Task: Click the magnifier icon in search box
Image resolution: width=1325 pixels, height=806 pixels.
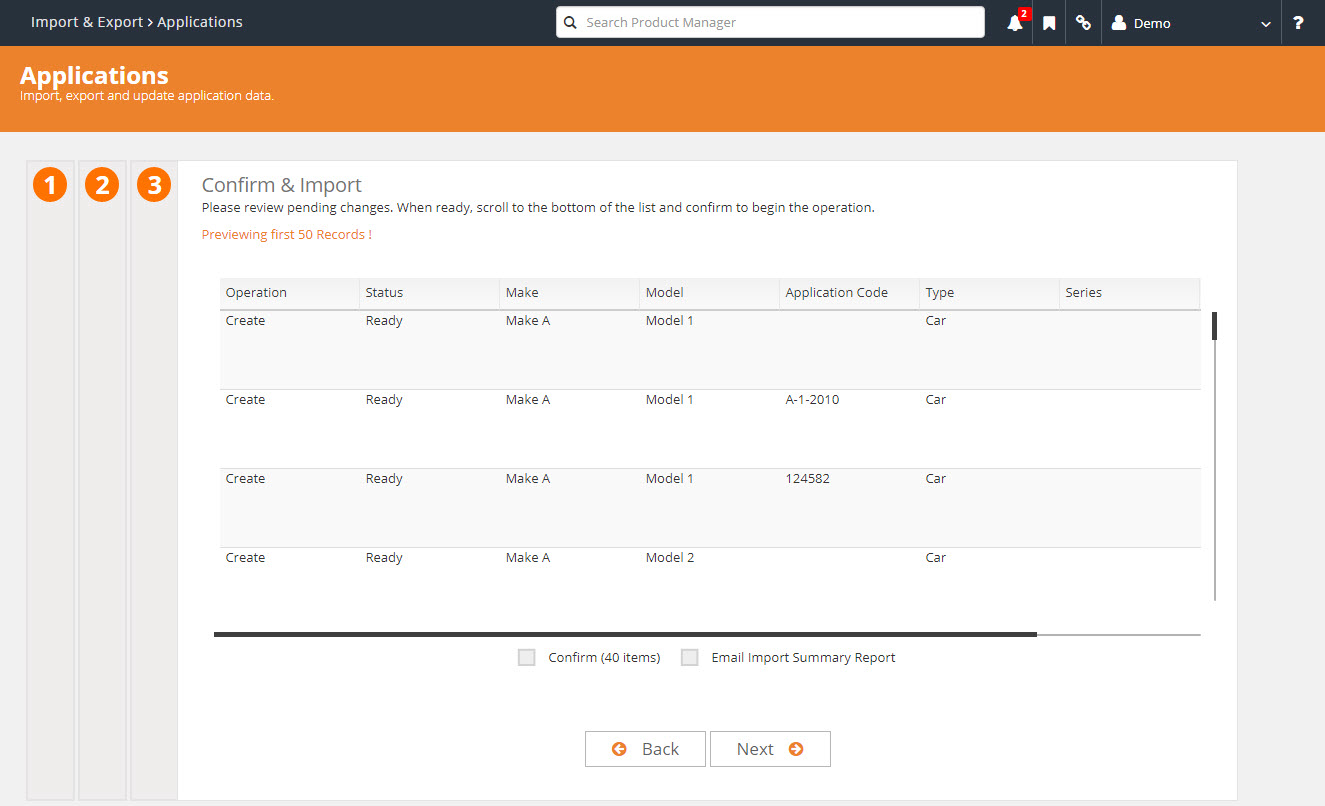Action: [571, 23]
